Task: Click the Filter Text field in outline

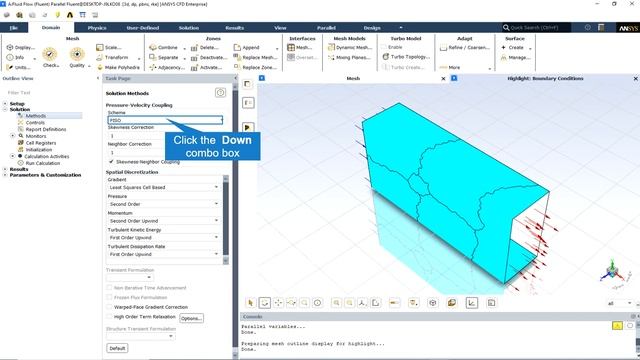Action: (49, 93)
